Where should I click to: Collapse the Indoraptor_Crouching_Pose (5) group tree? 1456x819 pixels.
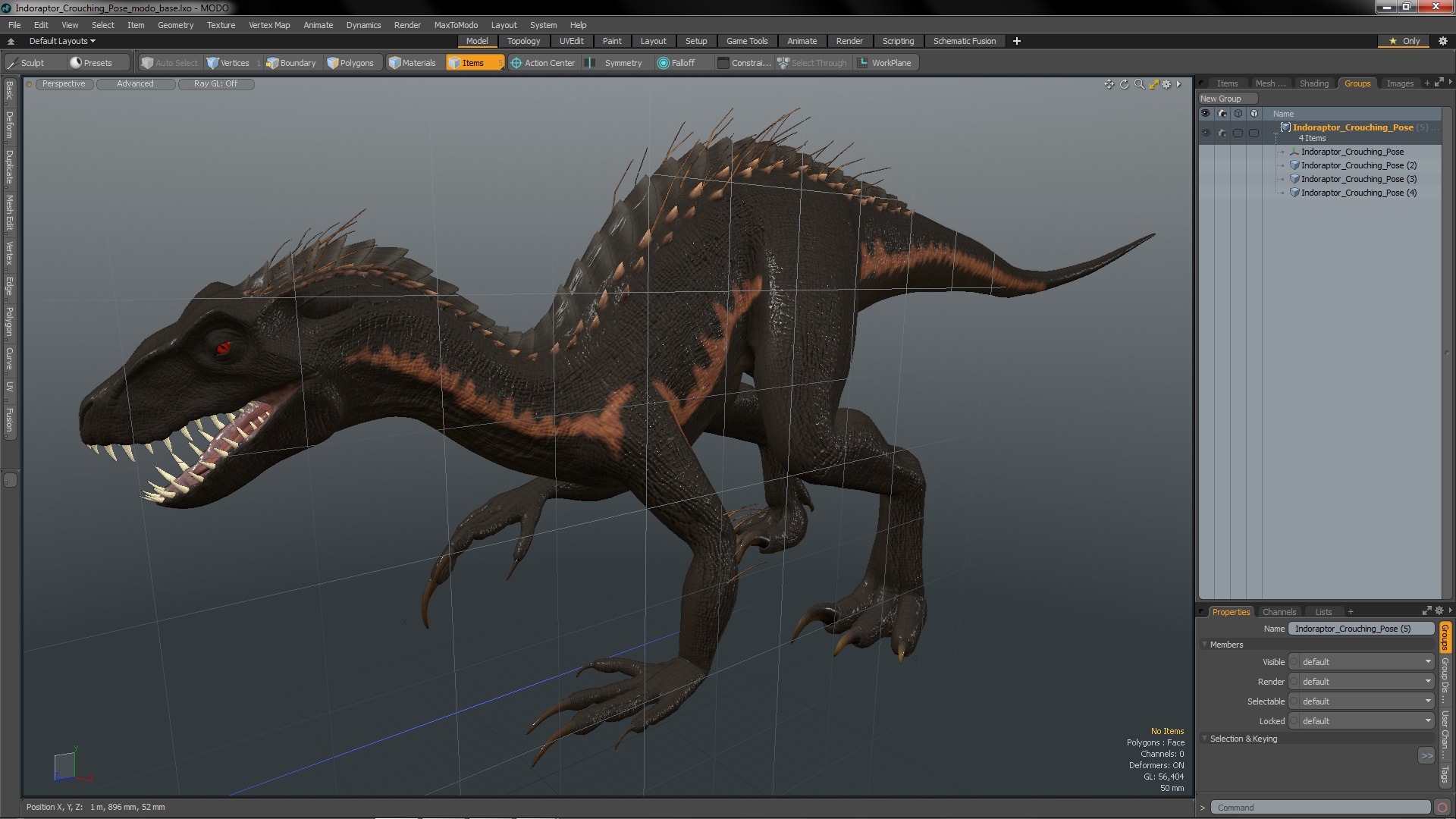(1276, 133)
